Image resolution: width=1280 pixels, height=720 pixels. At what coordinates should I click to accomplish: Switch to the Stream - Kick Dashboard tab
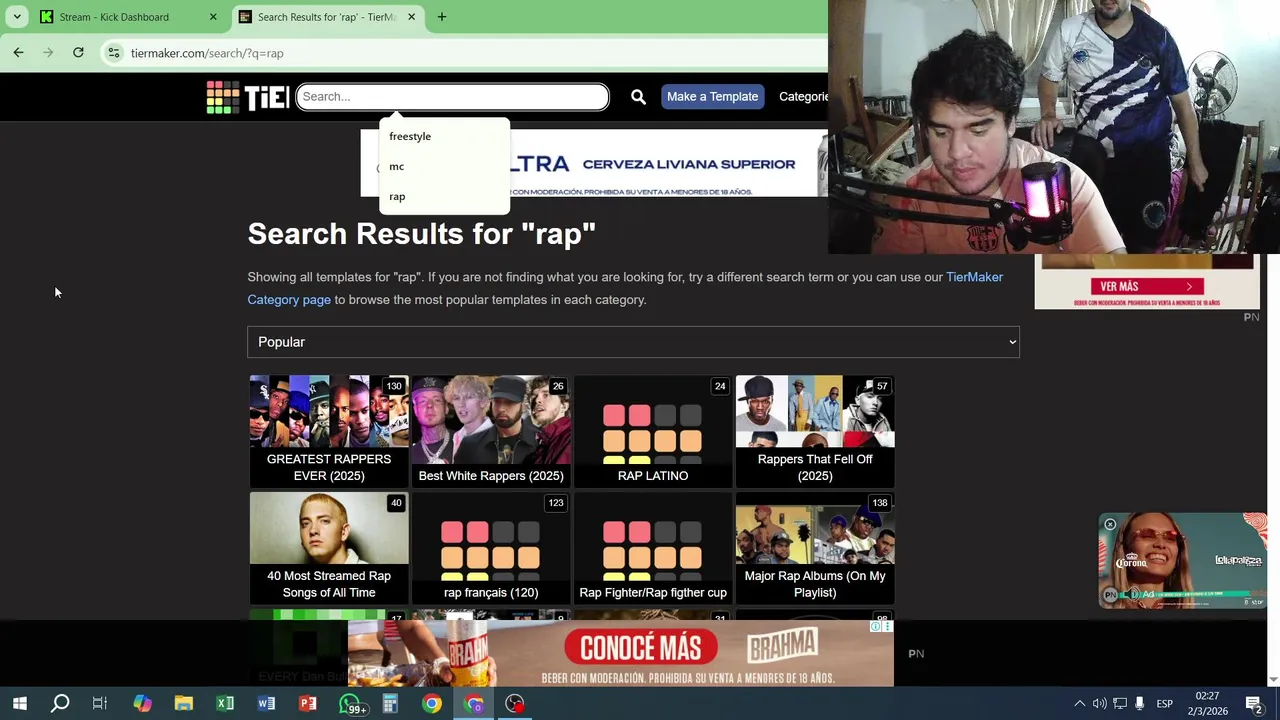[128, 17]
